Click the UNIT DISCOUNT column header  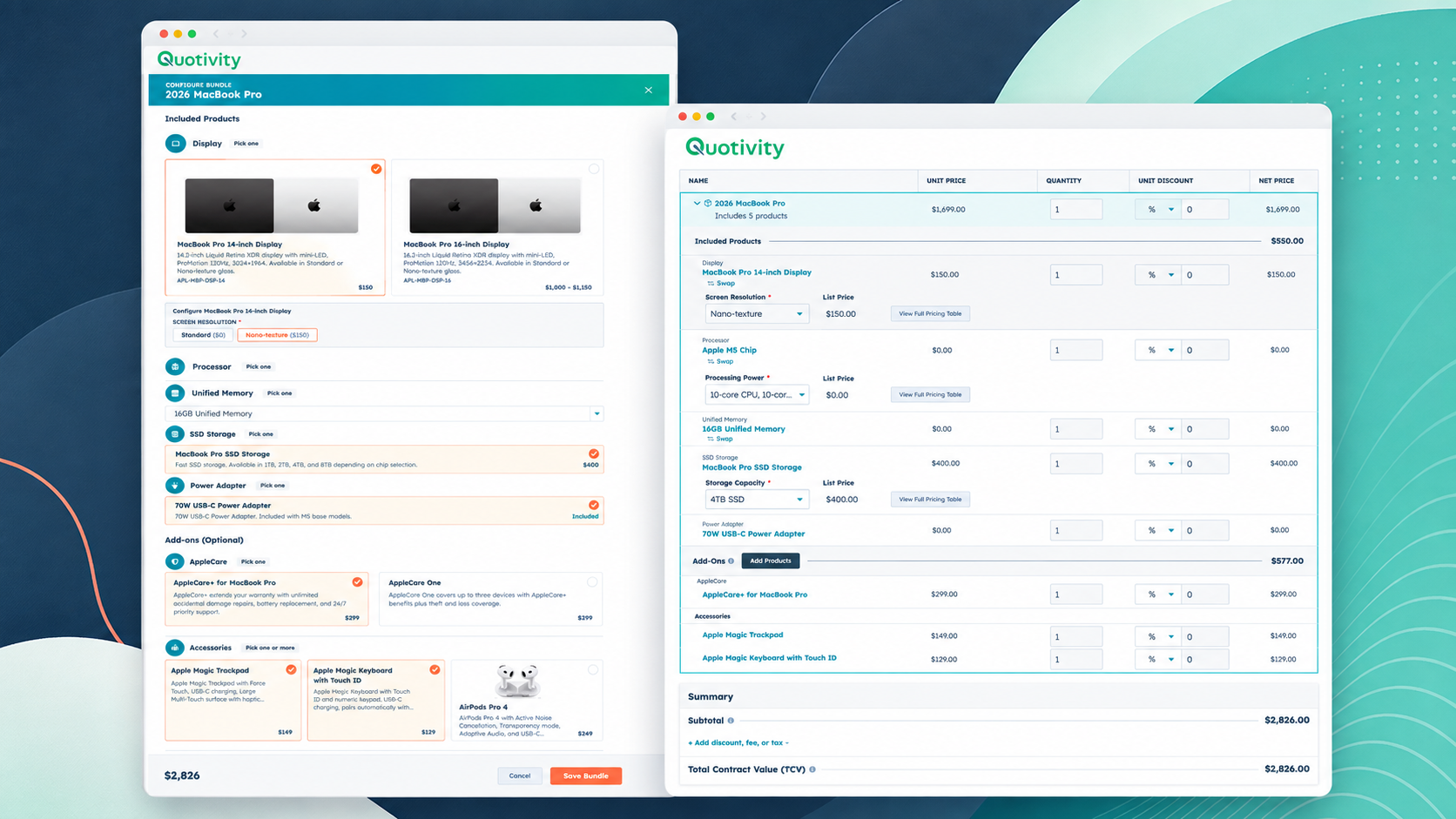pos(1165,181)
